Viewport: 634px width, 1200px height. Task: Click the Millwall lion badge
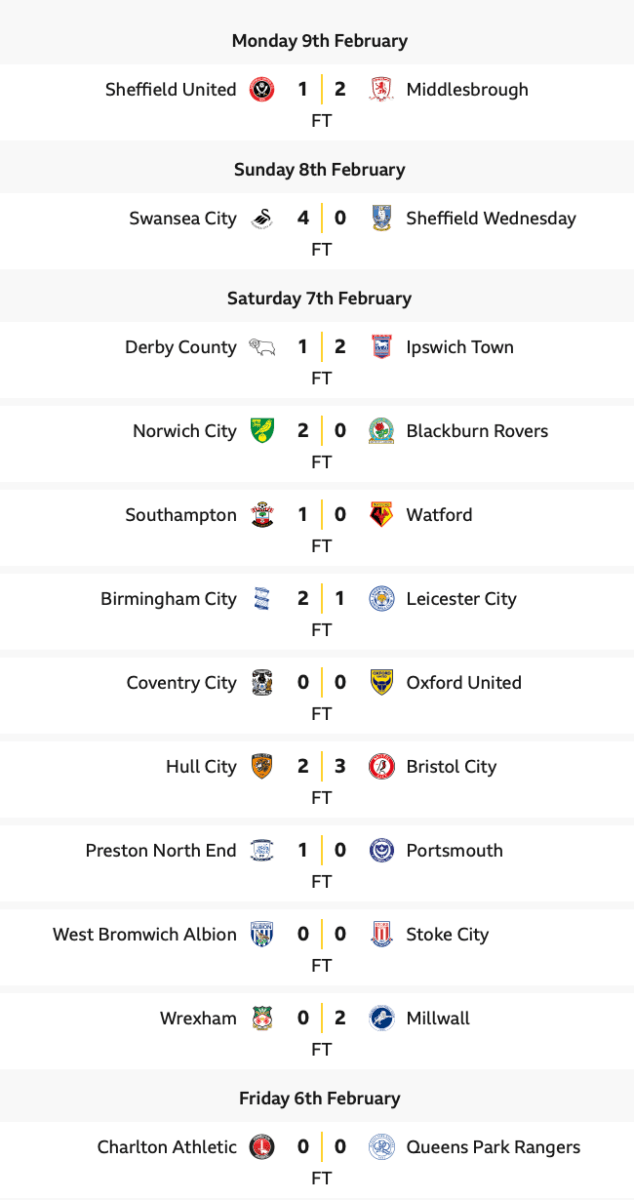click(380, 1019)
